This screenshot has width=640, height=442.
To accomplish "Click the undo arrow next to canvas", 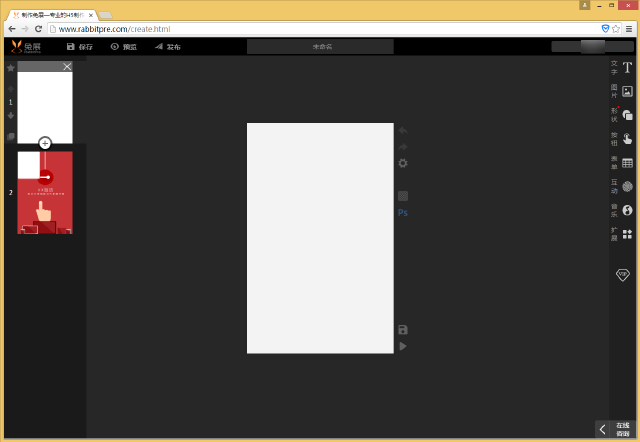I will pyautogui.click(x=403, y=131).
